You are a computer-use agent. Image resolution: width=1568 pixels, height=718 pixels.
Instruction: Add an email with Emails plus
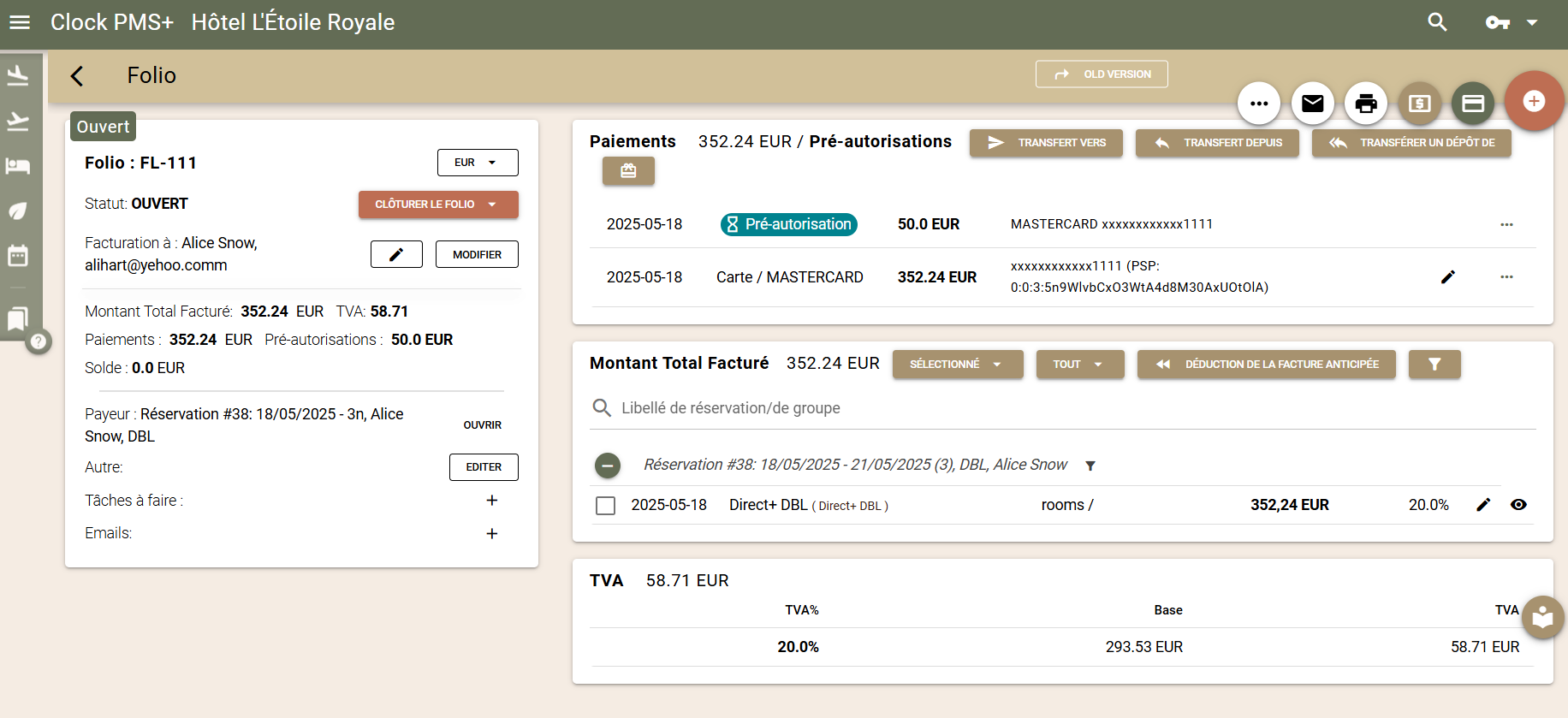coord(492,534)
